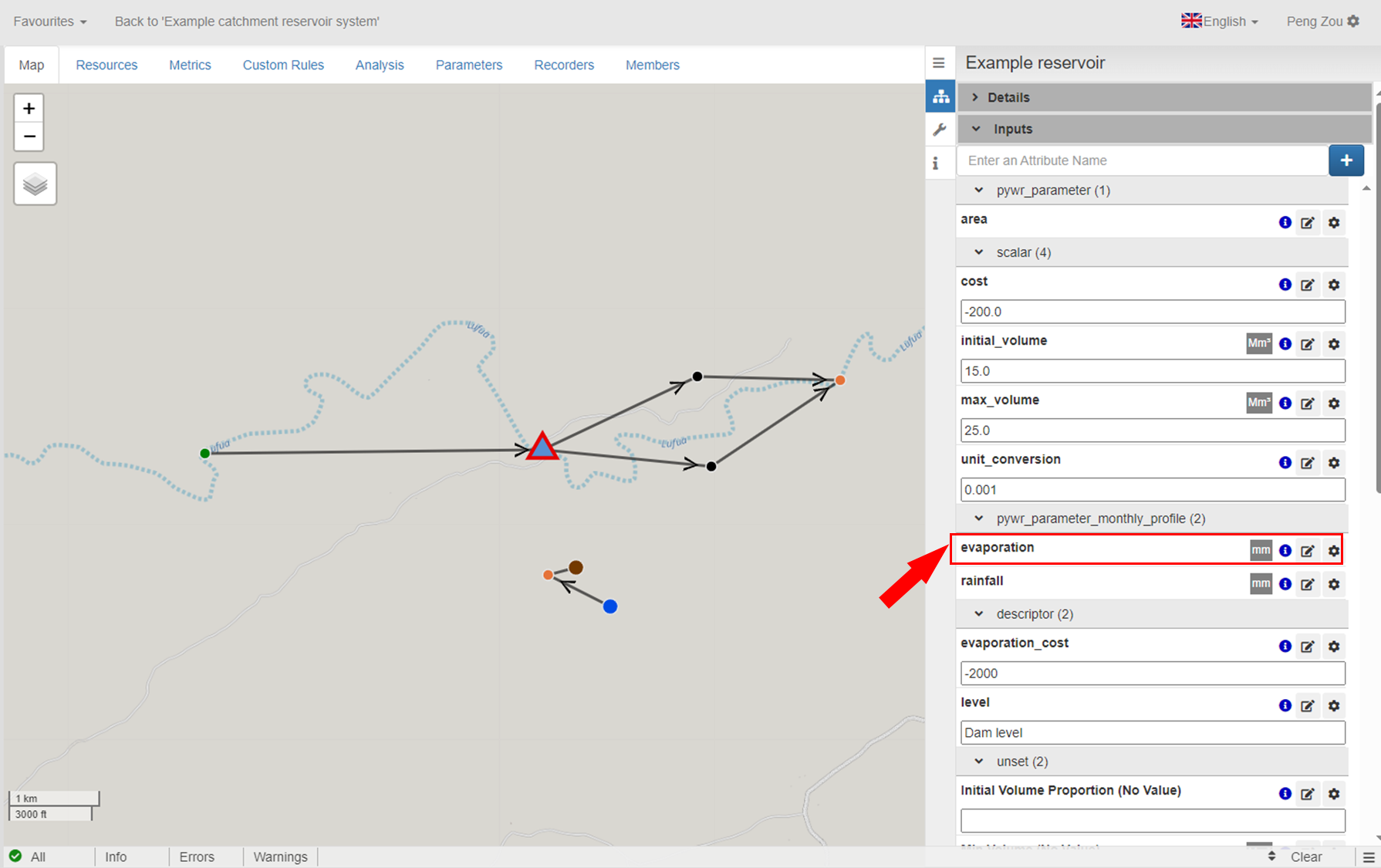The image size is (1381, 868).
Task: Open the map layers selector
Action: [x=35, y=184]
